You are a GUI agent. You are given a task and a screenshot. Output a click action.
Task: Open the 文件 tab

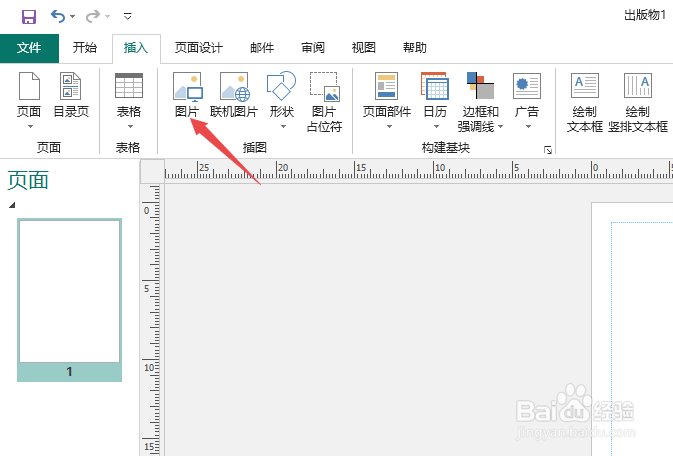click(x=29, y=48)
